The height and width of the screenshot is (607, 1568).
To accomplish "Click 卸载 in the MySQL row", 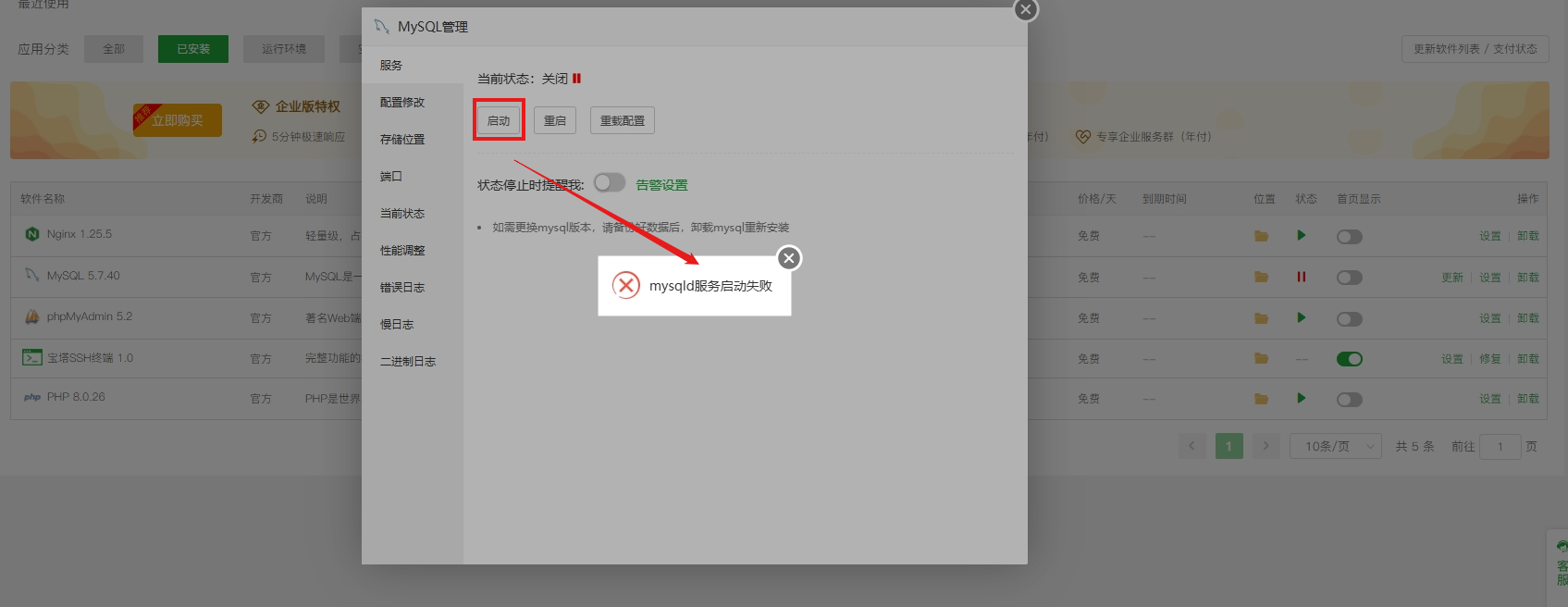I will [x=1528, y=278].
